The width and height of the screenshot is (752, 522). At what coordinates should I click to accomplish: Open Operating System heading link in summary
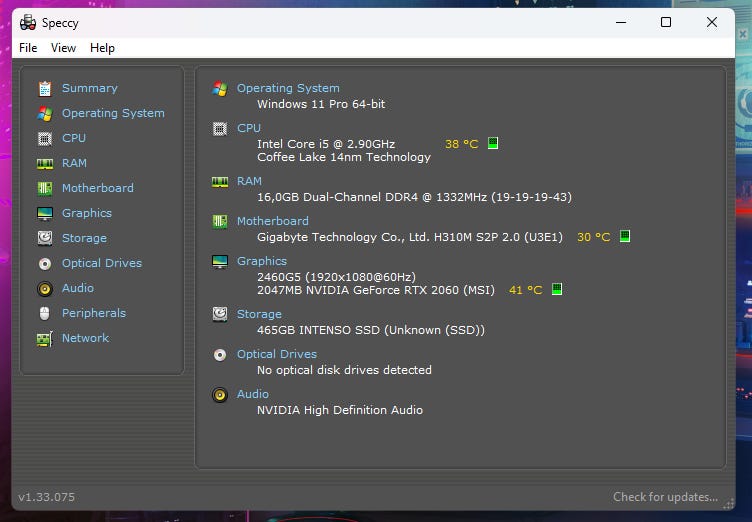click(x=288, y=88)
